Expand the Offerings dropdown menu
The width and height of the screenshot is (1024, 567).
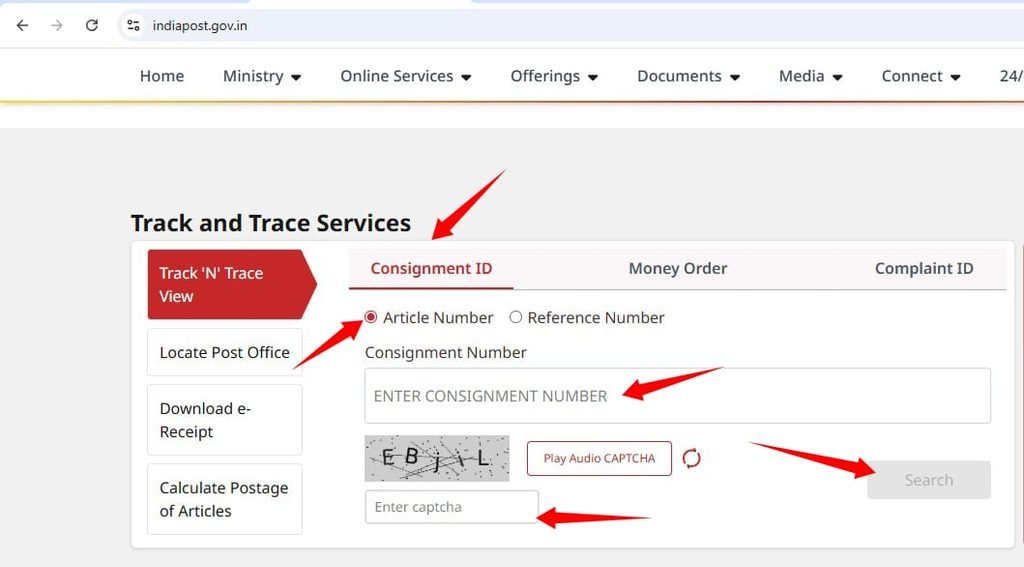coord(554,76)
